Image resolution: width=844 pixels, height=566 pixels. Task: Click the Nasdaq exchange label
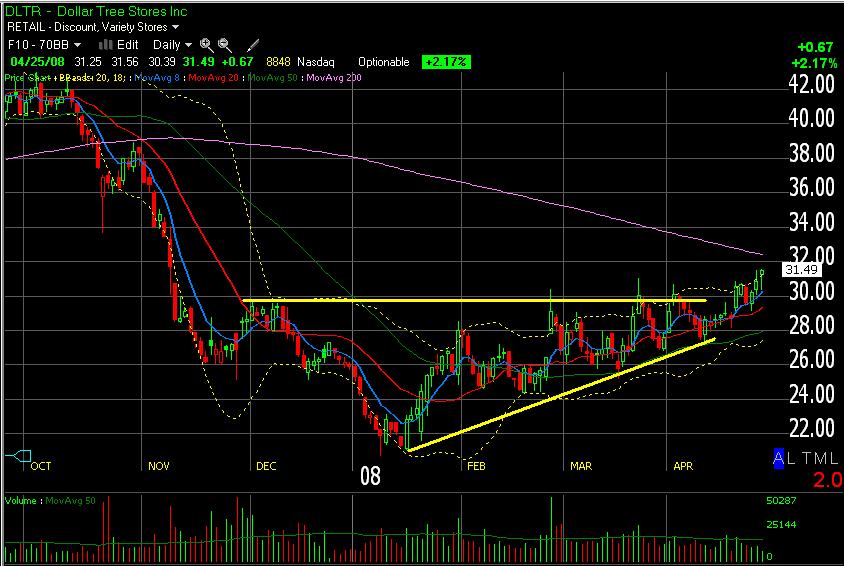[x=316, y=62]
